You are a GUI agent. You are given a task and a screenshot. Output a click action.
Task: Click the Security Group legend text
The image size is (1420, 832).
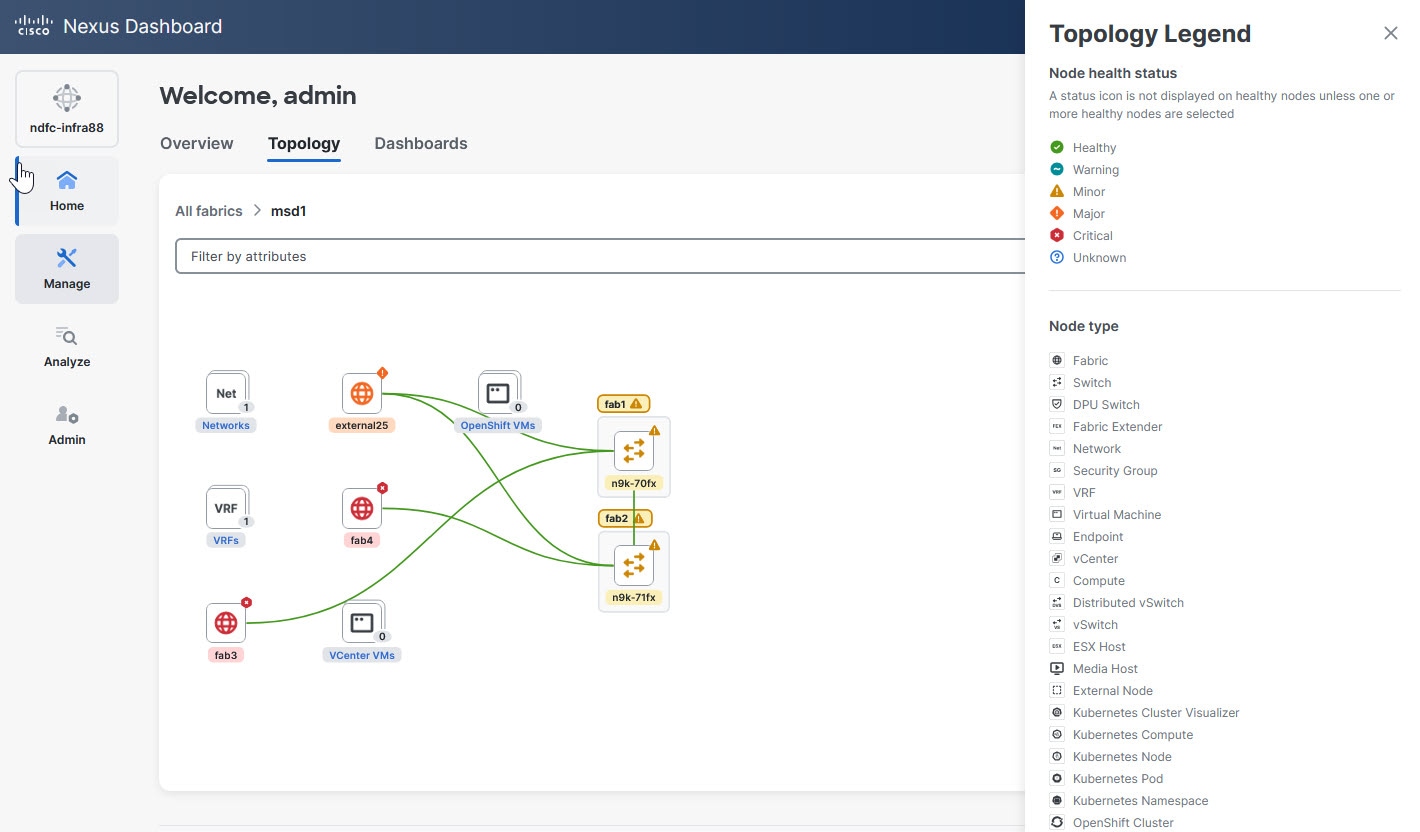tap(1115, 470)
